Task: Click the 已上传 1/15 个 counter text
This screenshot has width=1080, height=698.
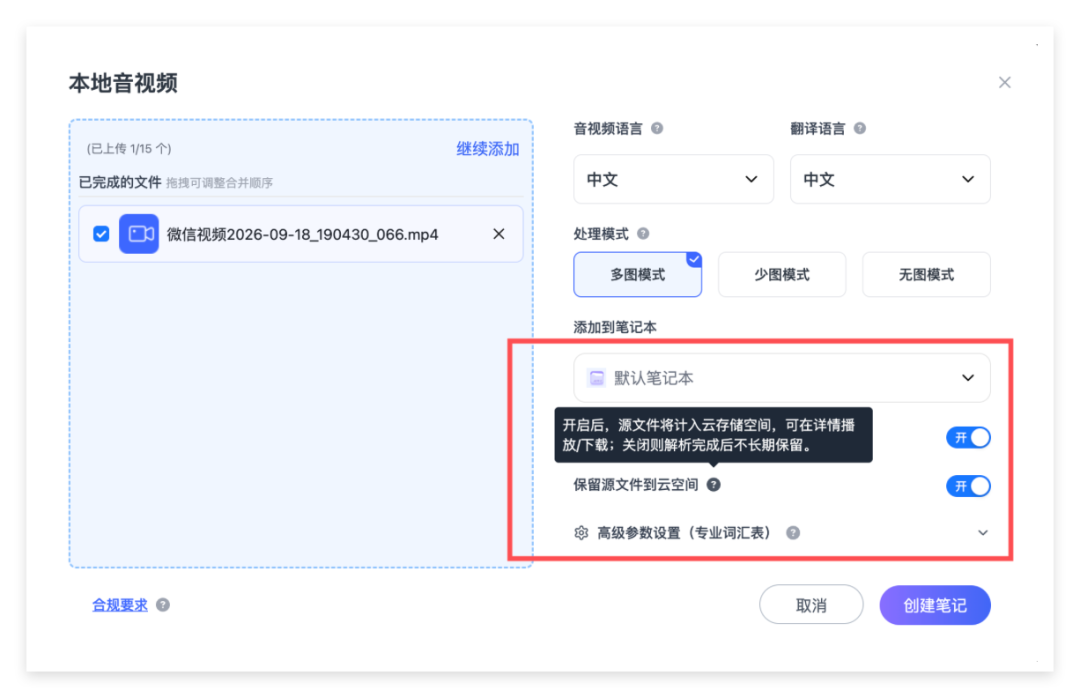Action: (x=129, y=149)
